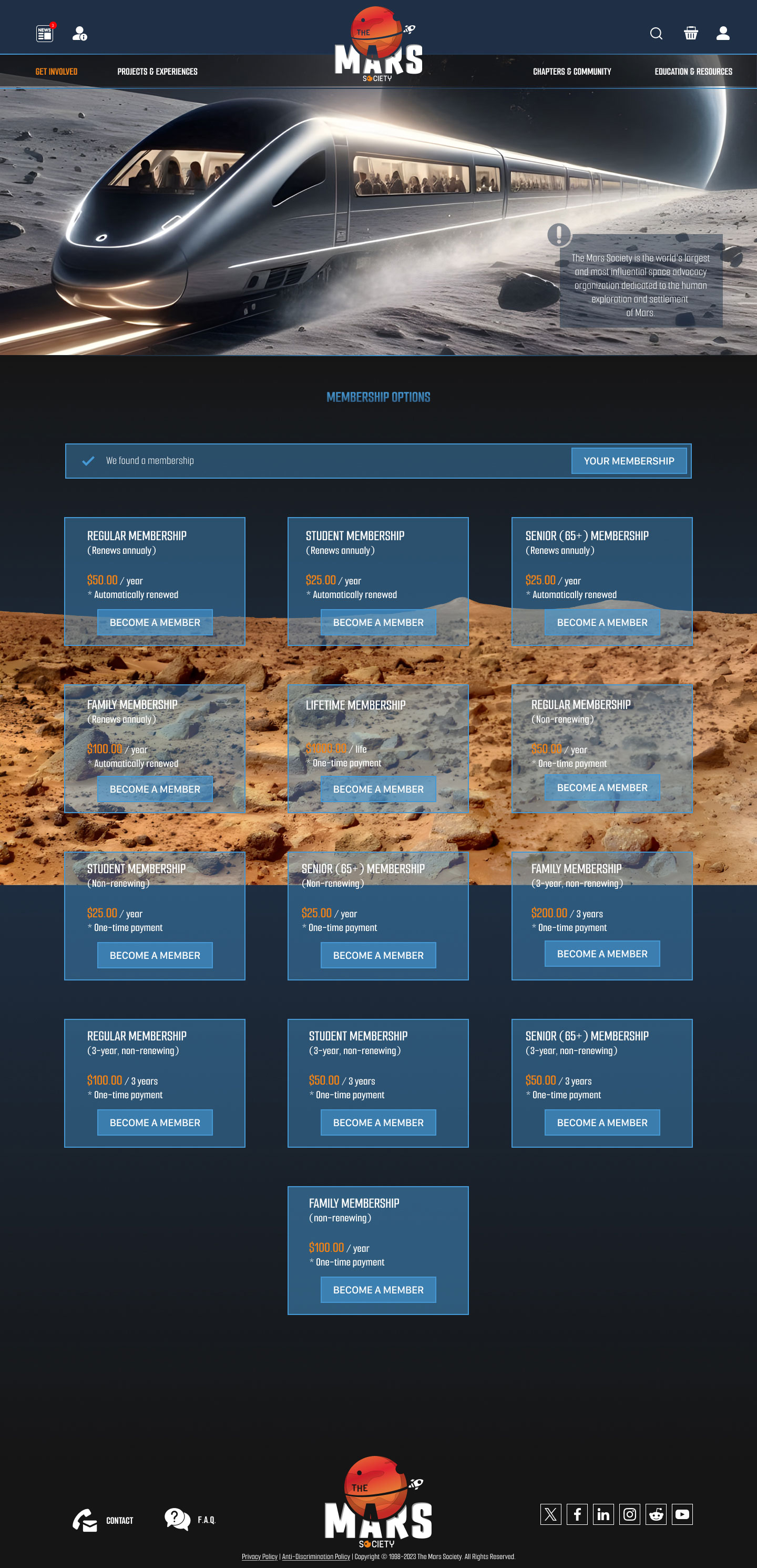Click the checkmark icon beside found membership
Screen dimensions: 757x1568
pyautogui.click(x=88, y=461)
